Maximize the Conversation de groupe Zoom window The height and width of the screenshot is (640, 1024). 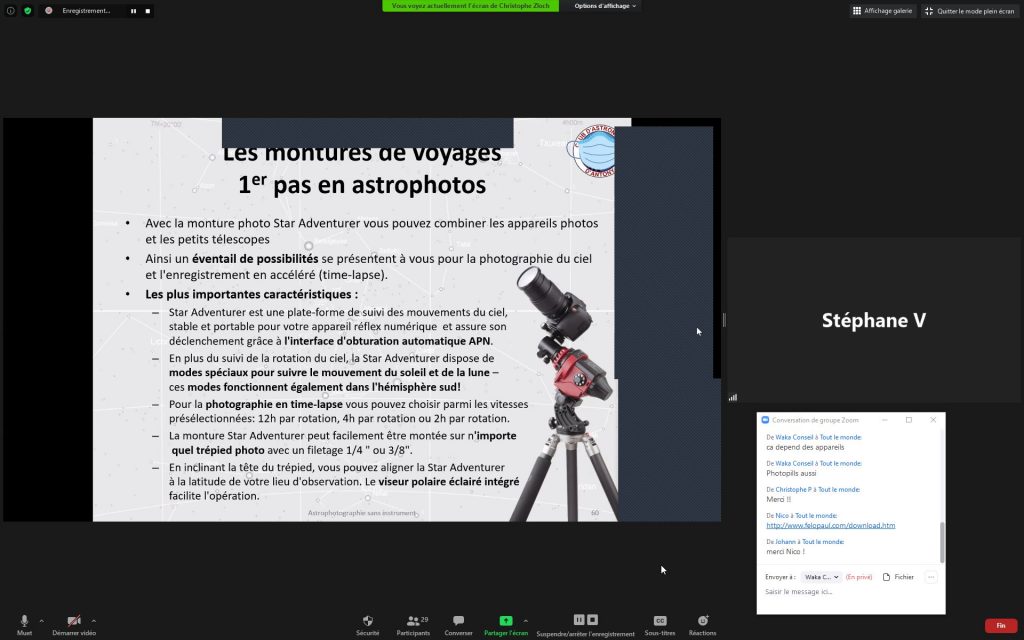coord(908,420)
